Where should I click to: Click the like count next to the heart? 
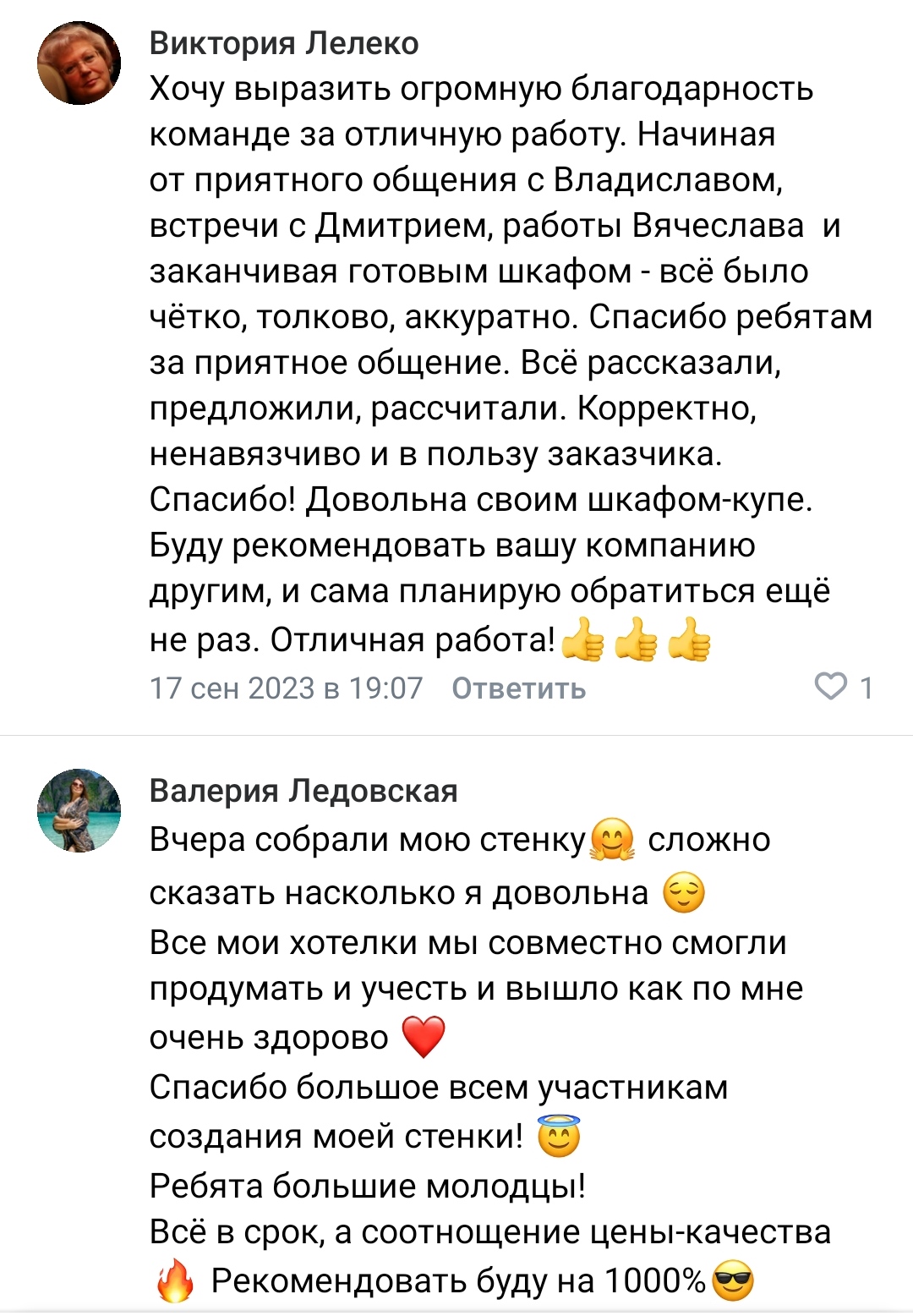(866, 688)
